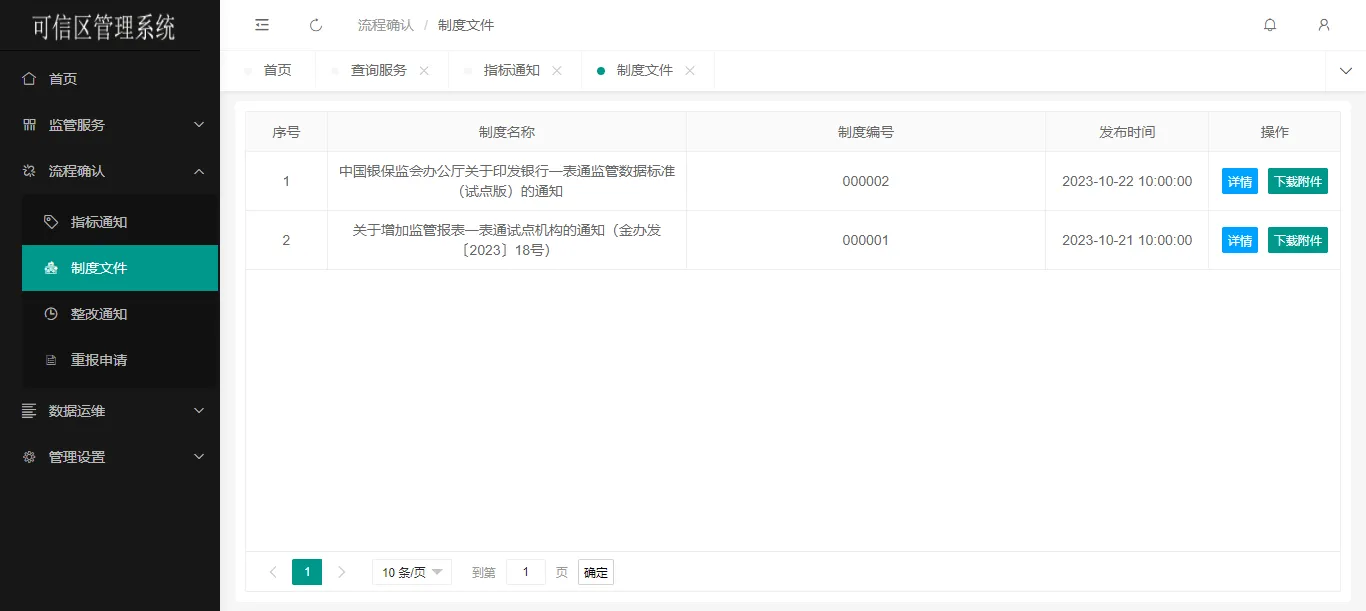Open the user profile icon
Viewport: 1366px width, 611px height.
(1324, 25)
